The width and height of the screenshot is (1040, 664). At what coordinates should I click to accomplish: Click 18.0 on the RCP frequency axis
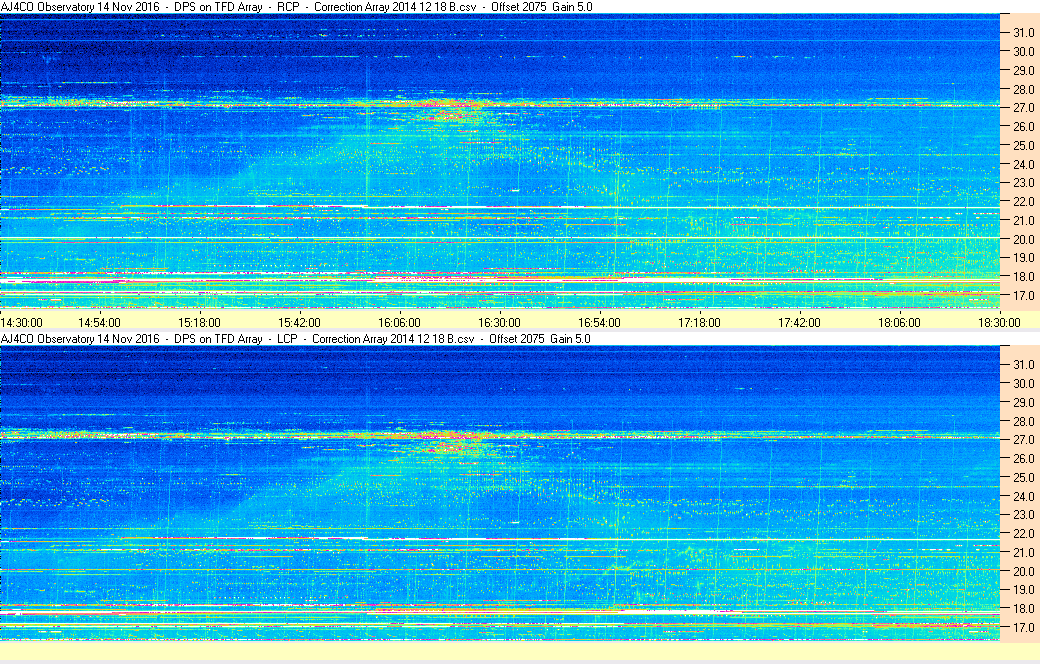(1023, 277)
